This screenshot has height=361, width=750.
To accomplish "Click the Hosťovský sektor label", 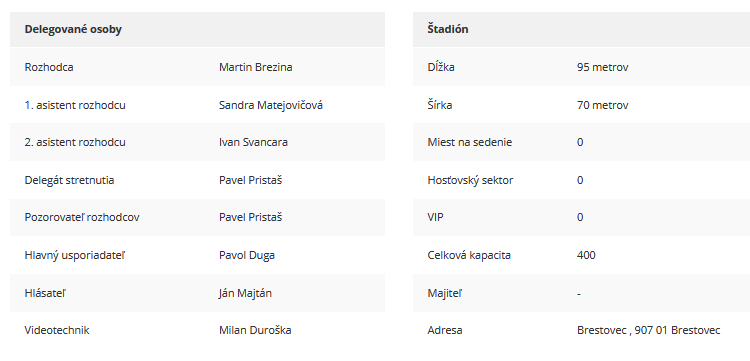I will [470, 180].
